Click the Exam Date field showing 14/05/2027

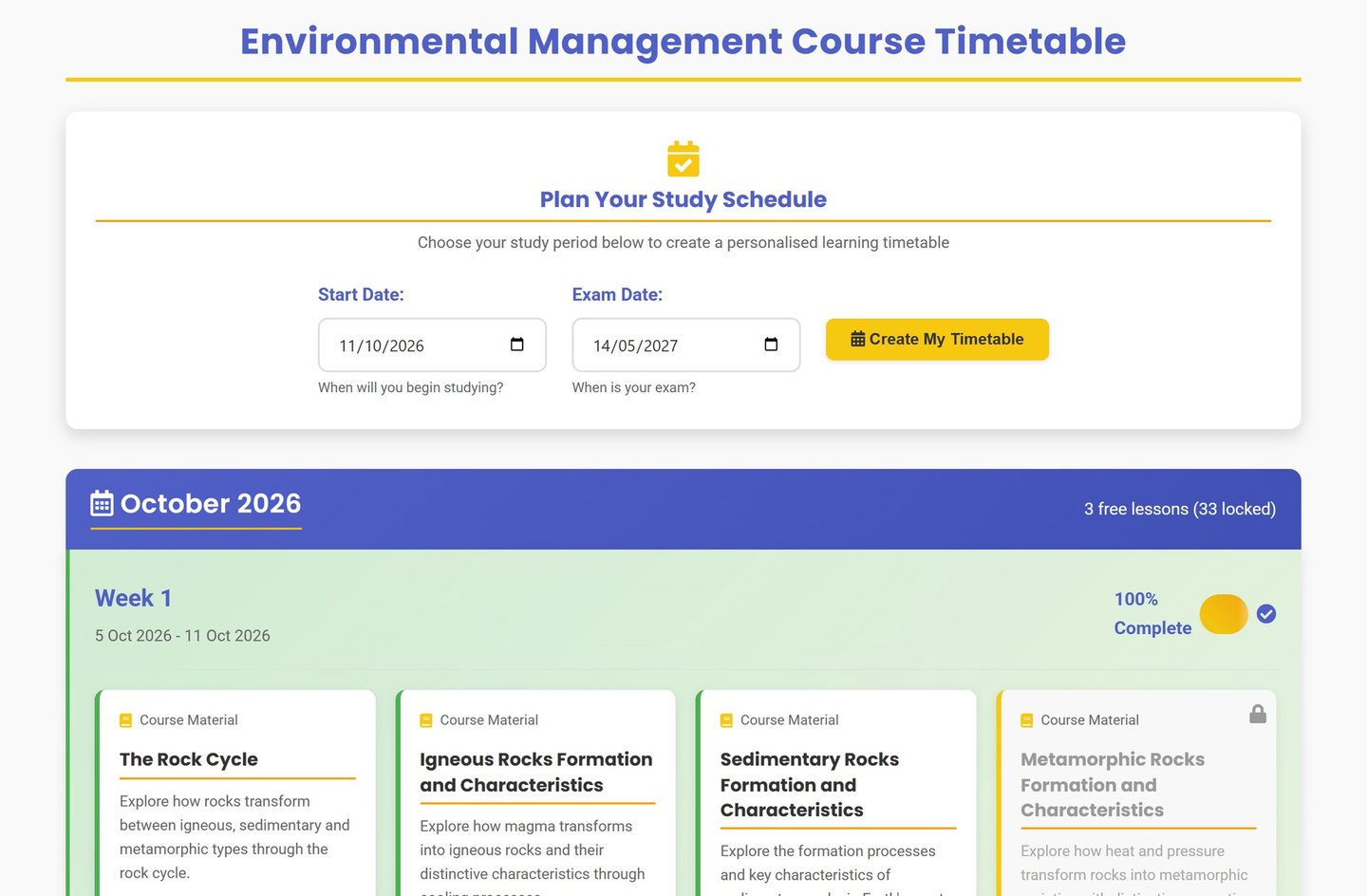tap(686, 345)
